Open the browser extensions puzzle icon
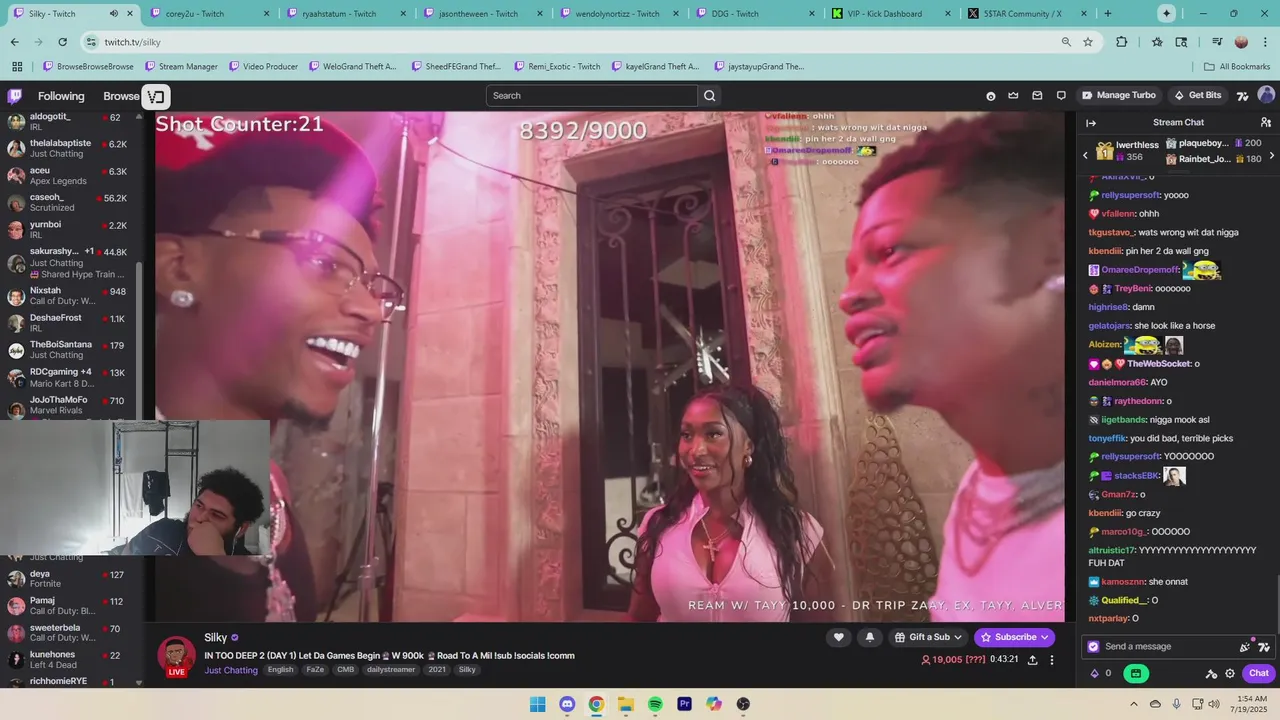Viewport: 1280px width, 720px height. pyautogui.click(x=1121, y=42)
